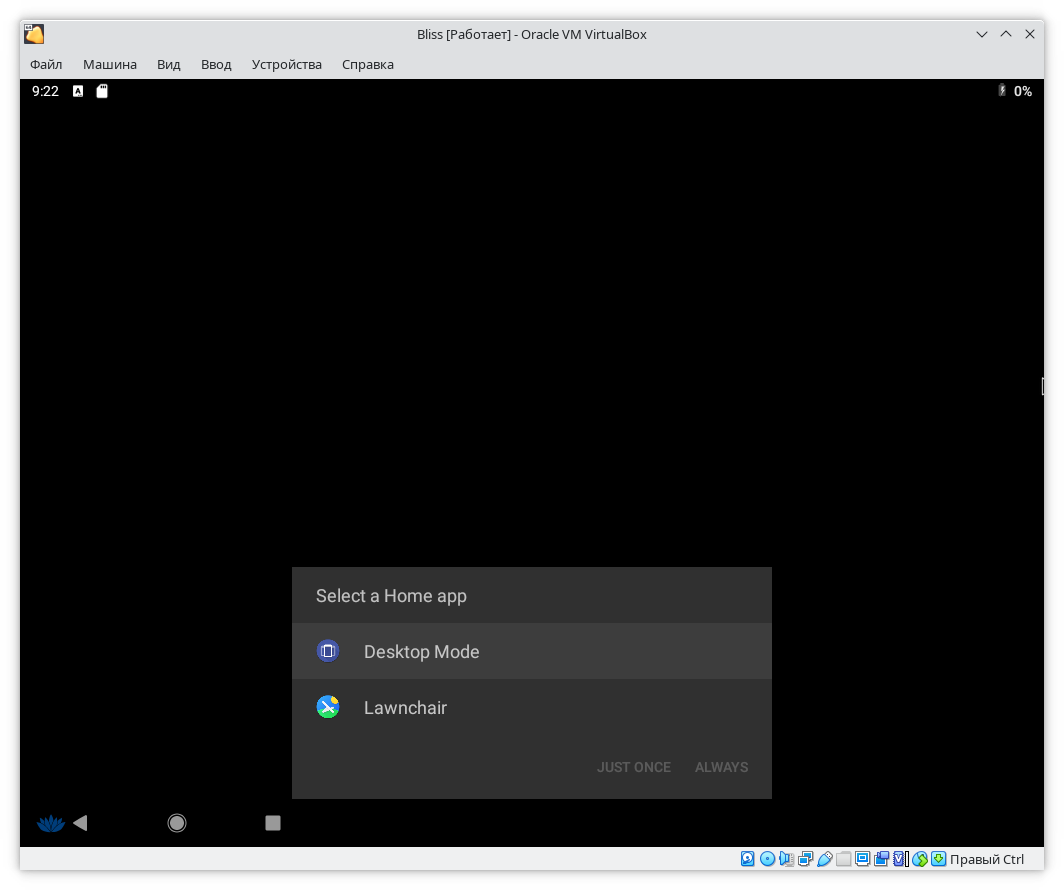This screenshot has height=890, width=1064.
Task: Click the blue lotus Bliss icon
Action: 50,823
